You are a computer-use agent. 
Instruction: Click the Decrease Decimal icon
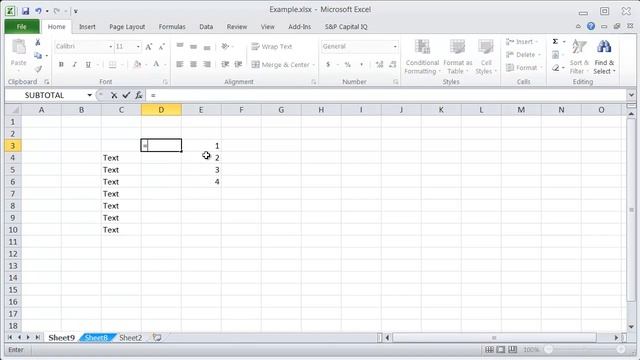[x=393, y=64]
